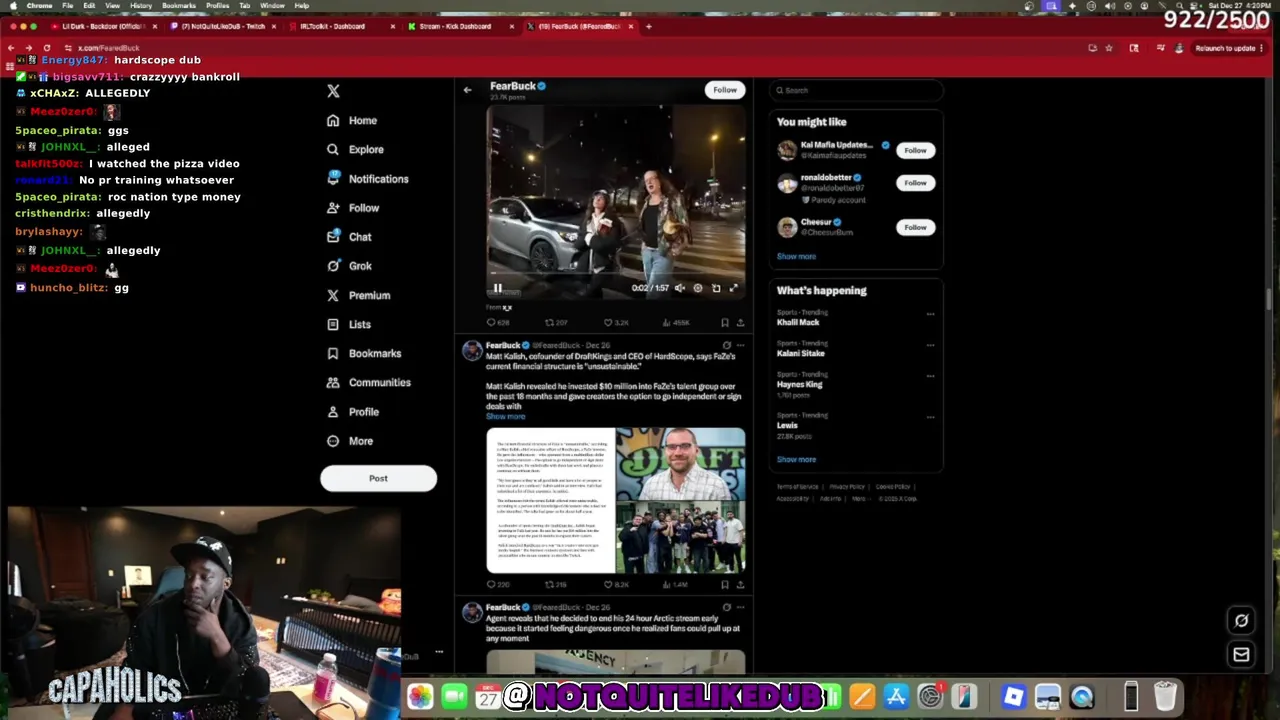The height and width of the screenshot is (720, 1280).
Task: Show more under You might like
Action: click(796, 256)
